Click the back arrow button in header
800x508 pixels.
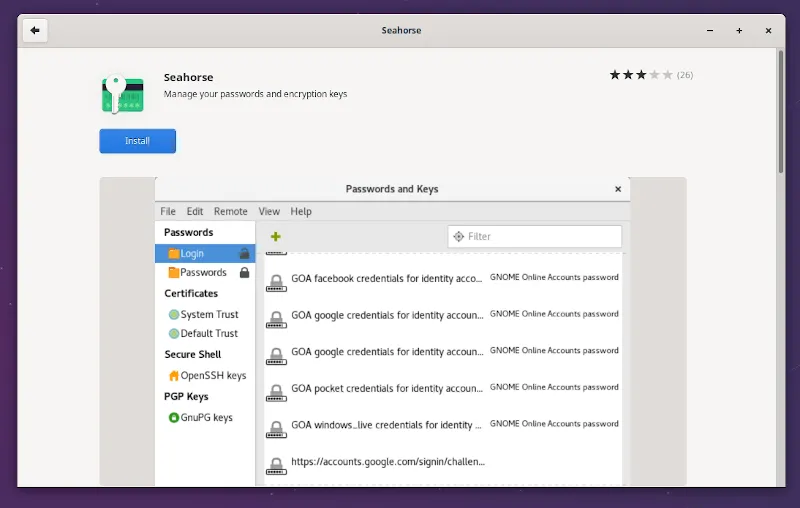(35, 31)
